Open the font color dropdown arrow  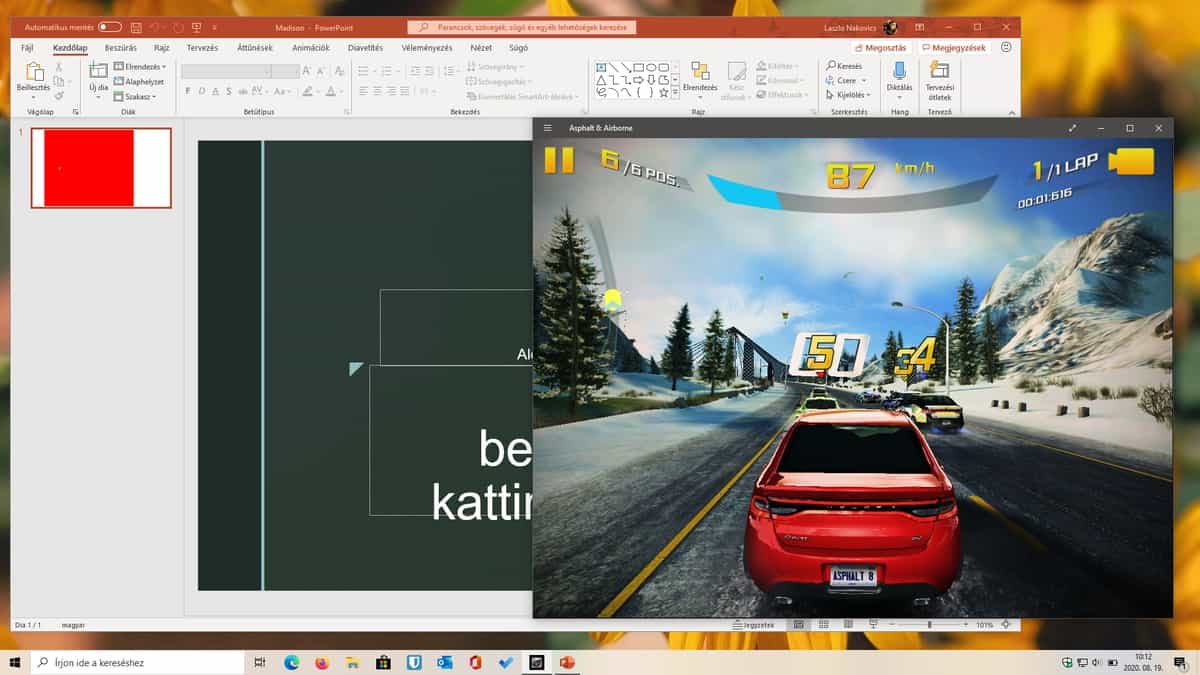click(342, 91)
